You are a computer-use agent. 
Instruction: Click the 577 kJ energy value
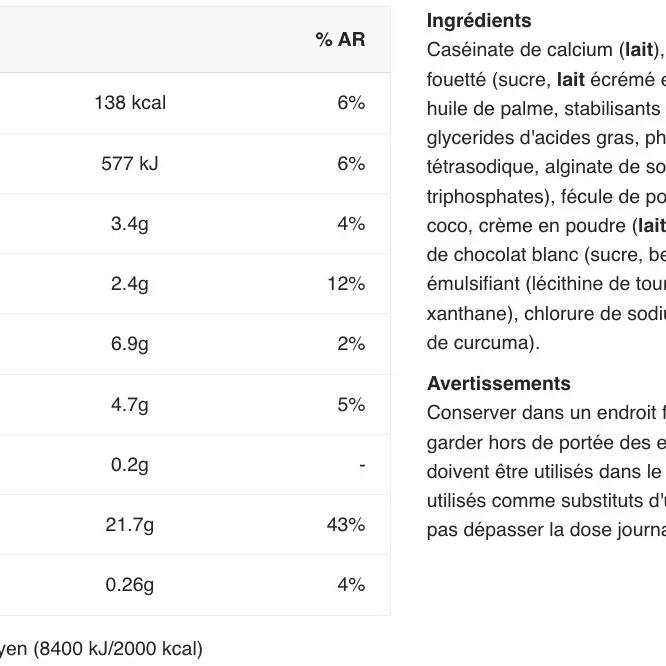click(130, 164)
